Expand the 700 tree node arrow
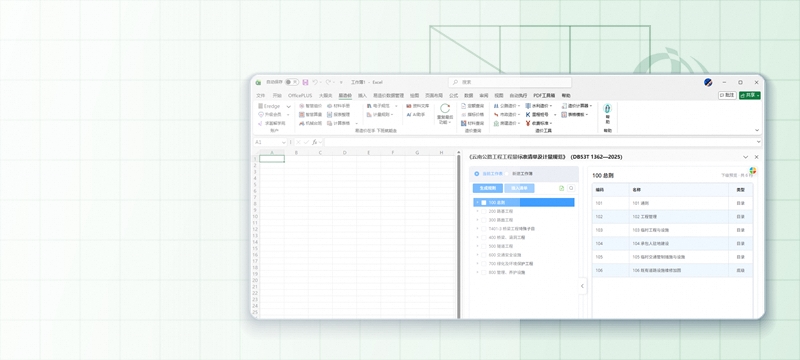The image size is (800, 360). pyautogui.click(x=477, y=264)
